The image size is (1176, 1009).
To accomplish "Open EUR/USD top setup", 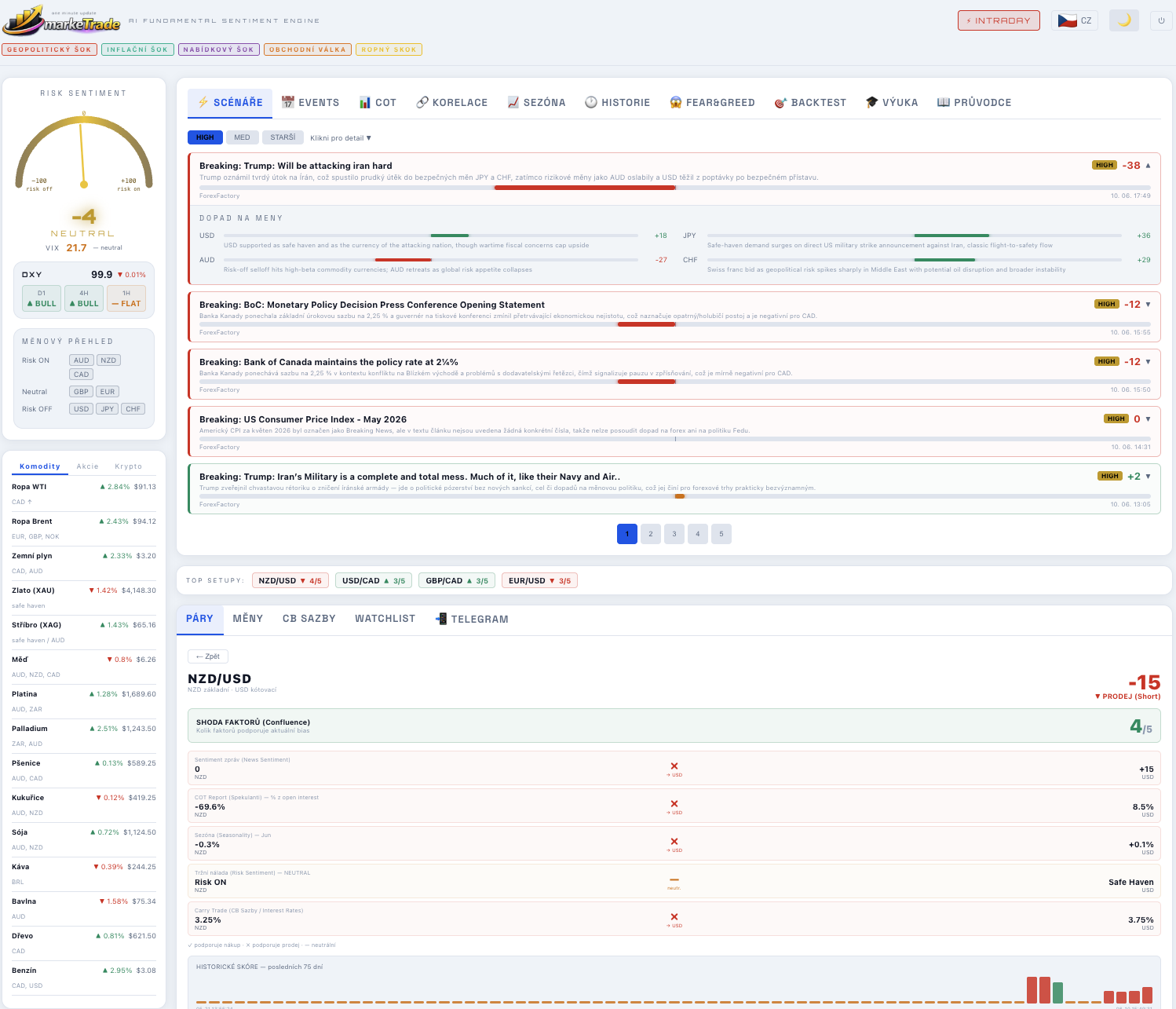I will click(x=540, y=581).
